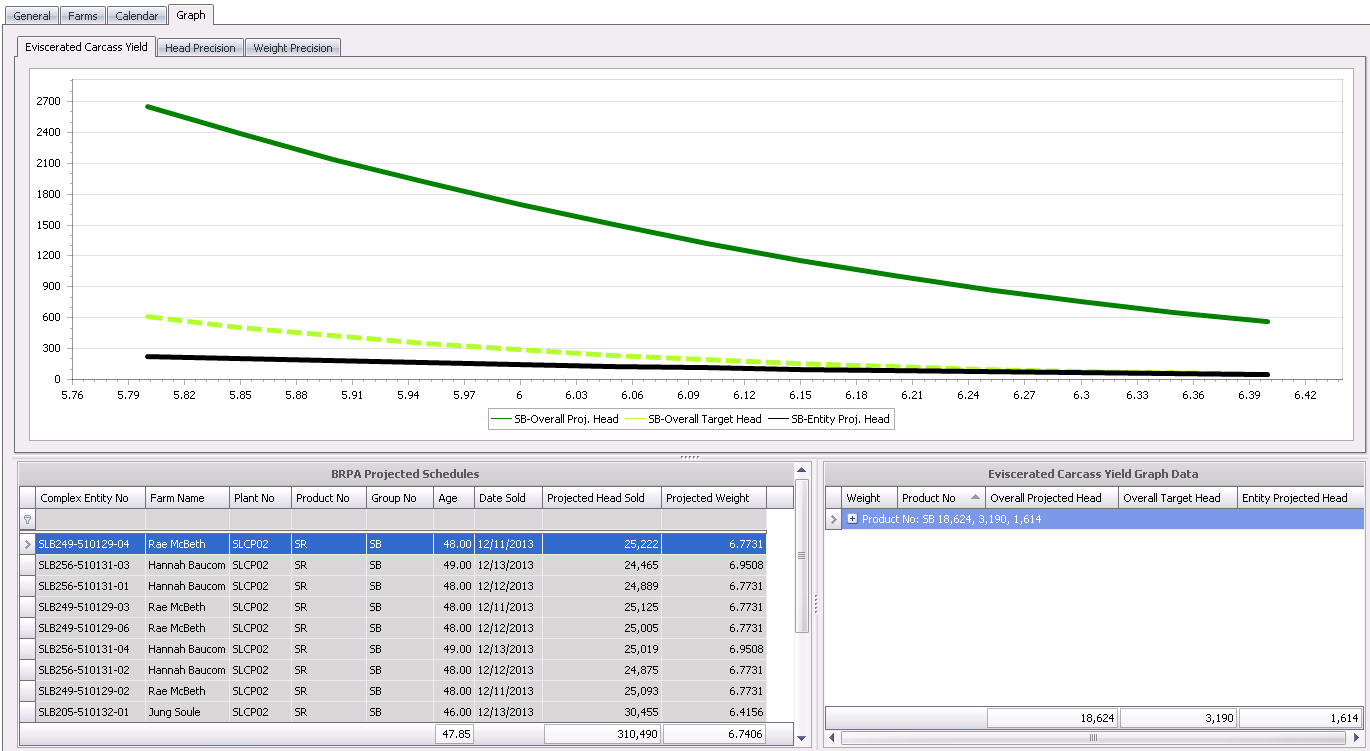The image size is (1370, 751).
Task: Open the Farms tab
Action: tap(83, 16)
